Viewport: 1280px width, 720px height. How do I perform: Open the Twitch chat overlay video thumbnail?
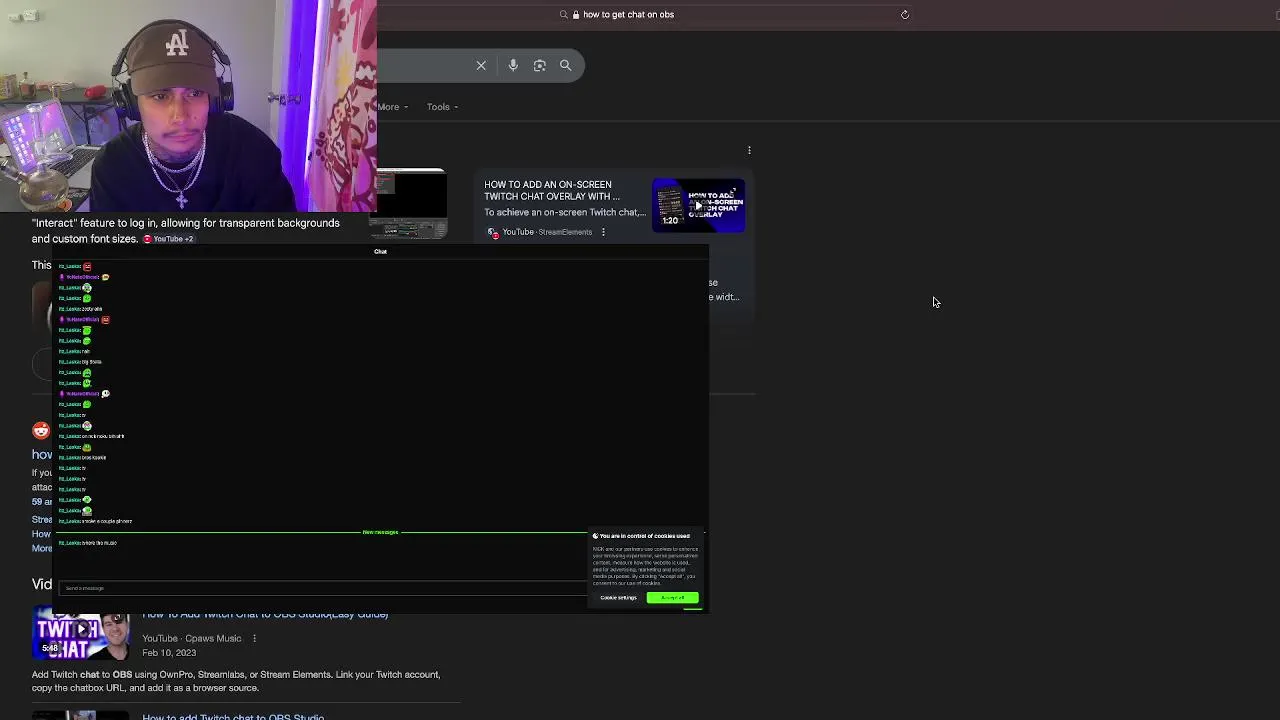pos(698,205)
